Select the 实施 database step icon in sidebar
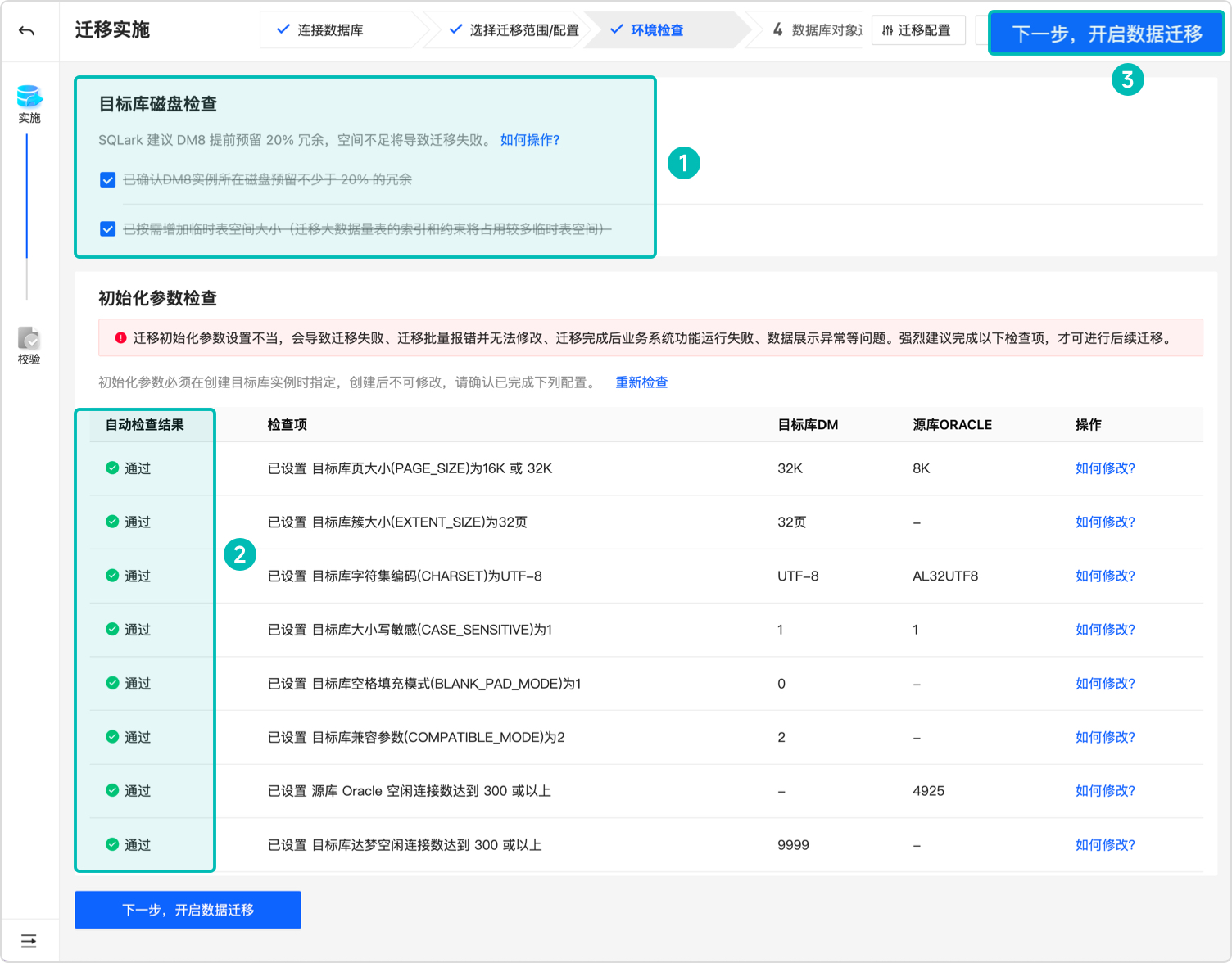The width and height of the screenshot is (1232, 963). pyautogui.click(x=29, y=97)
